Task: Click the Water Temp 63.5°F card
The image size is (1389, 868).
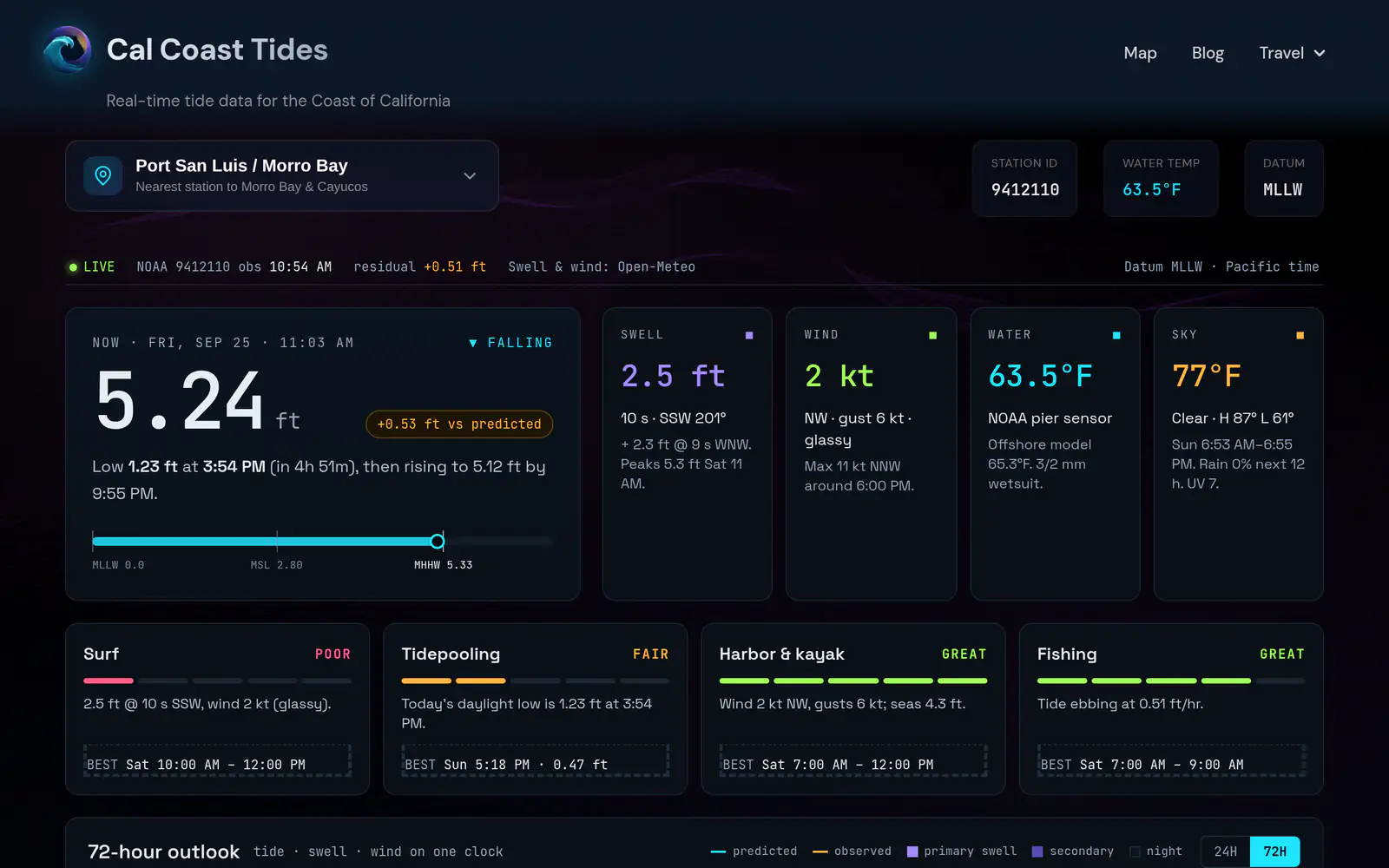Action: pyautogui.click(x=1161, y=178)
